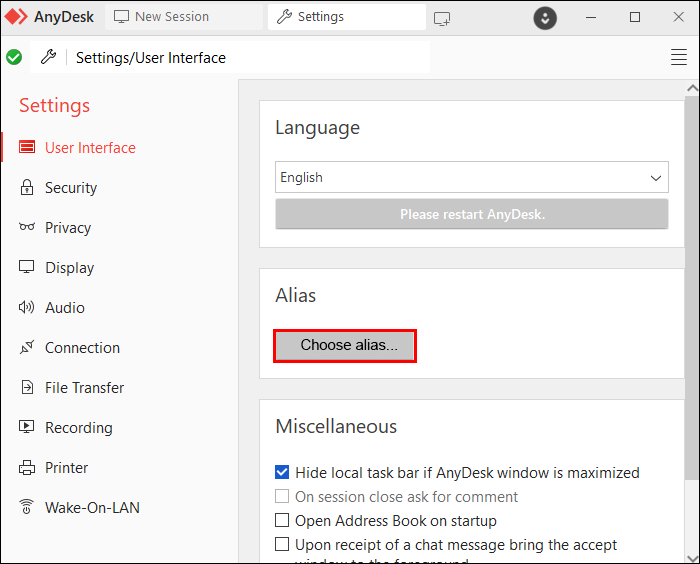This screenshot has height=564, width=700.
Task: Click the Choose alias button
Action: [345, 346]
